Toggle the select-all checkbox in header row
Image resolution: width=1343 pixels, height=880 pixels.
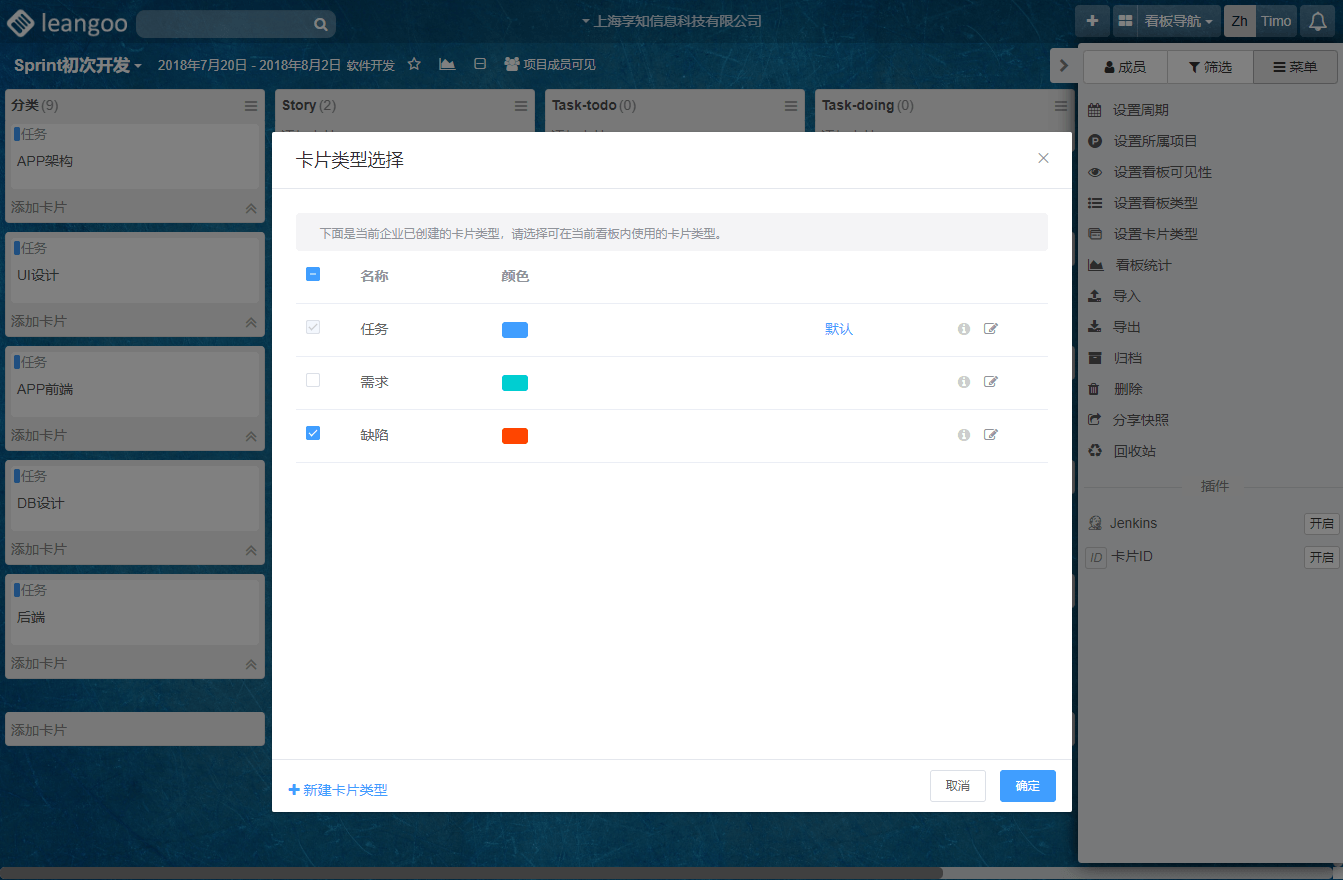coord(313,274)
